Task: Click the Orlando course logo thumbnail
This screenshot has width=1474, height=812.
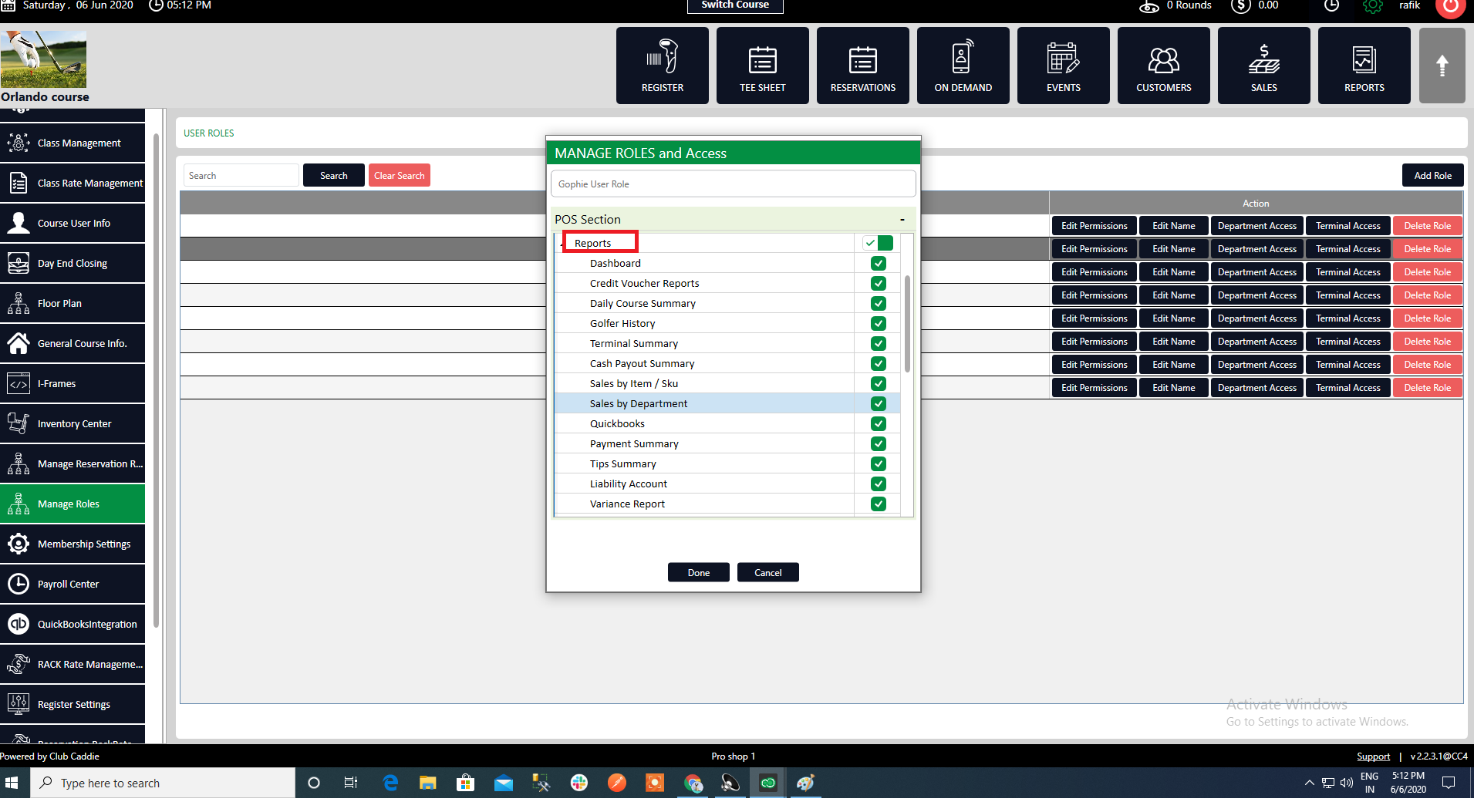Action: tap(43, 59)
